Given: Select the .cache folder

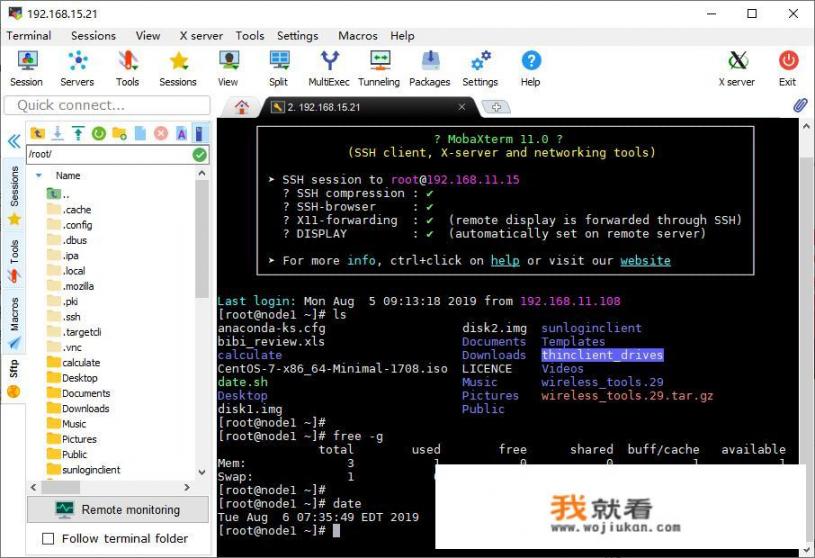Looking at the screenshot, I should pos(69,210).
